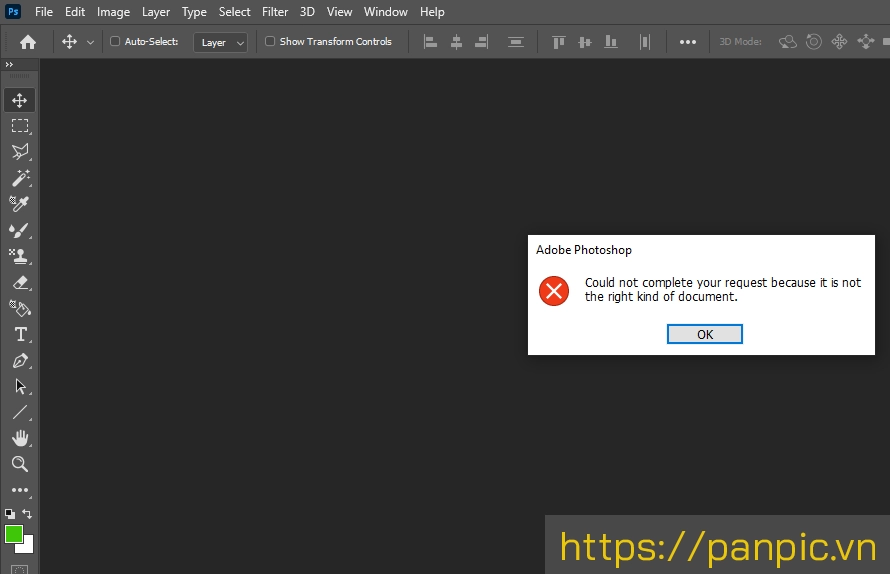Select the Horizontal Type tool
Image resolution: width=890 pixels, height=574 pixels.
pyautogui.click(x=19, y=334)
